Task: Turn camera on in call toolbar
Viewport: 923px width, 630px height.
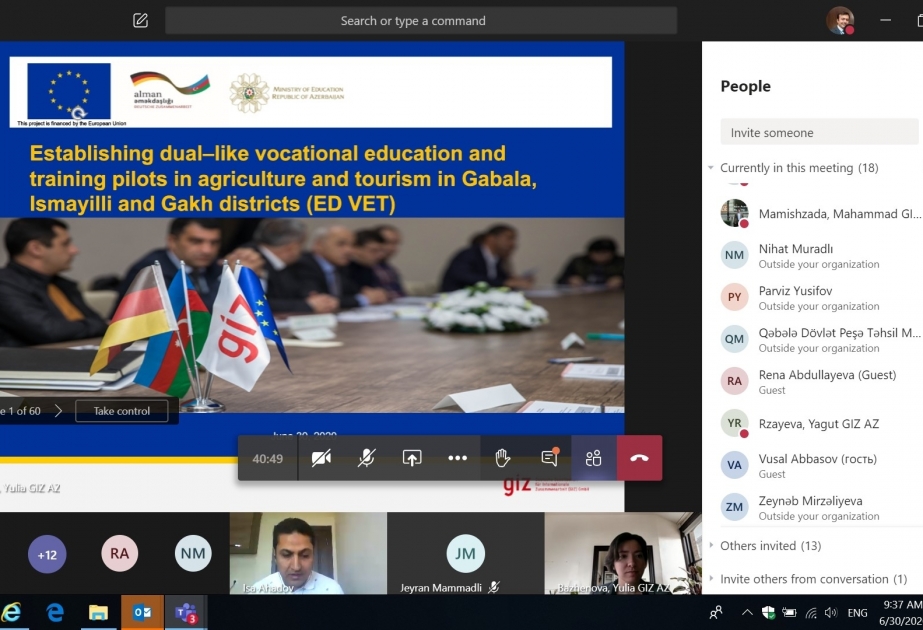Action: coord(321,458)
